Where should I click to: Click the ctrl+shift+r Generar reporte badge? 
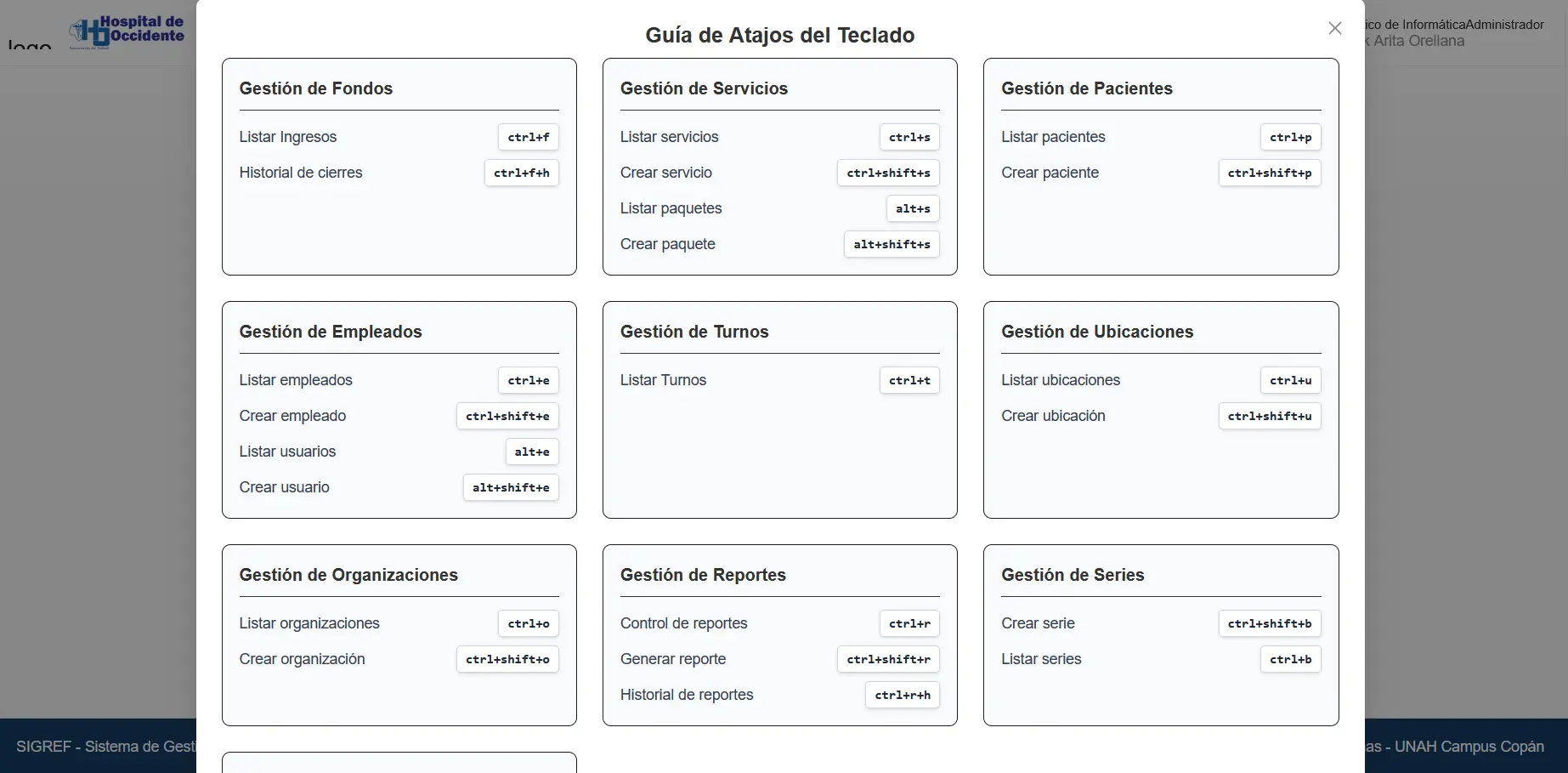887,659
